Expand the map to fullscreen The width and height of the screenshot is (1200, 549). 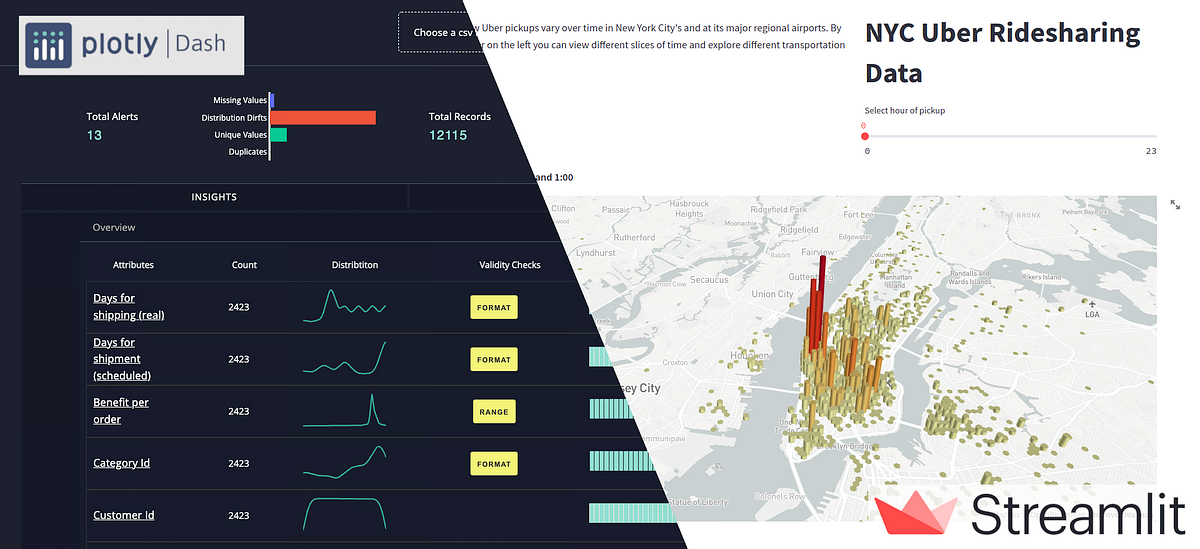(x=1175, y=204)
